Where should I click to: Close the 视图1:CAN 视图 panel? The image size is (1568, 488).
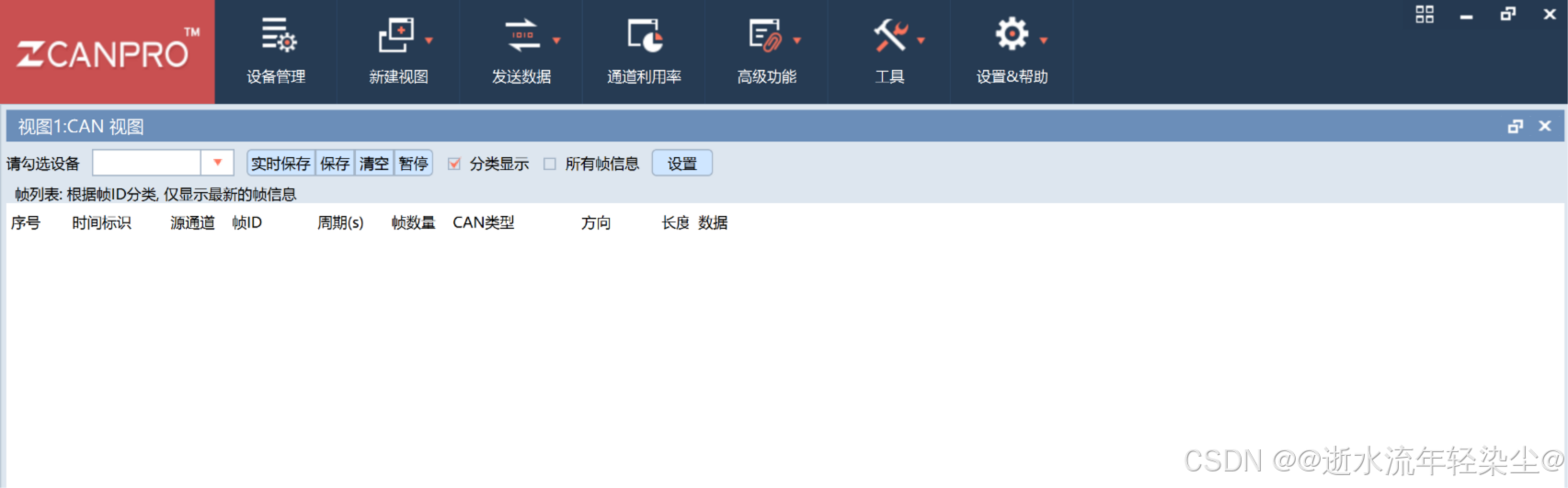point(1545,126)
